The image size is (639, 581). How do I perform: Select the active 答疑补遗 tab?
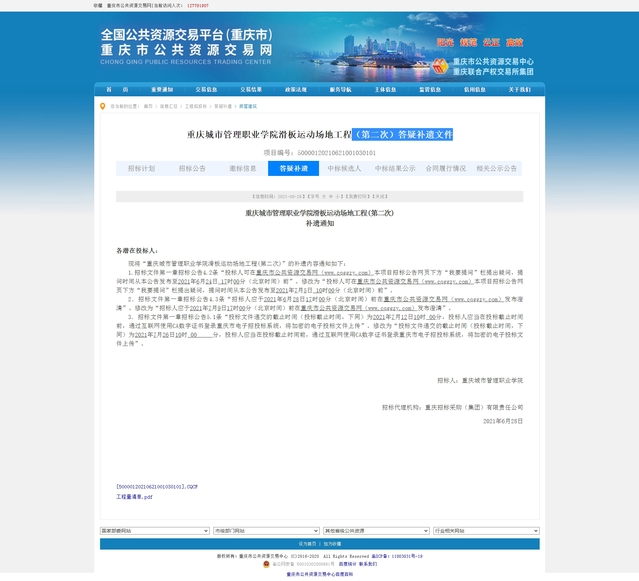(x=293, y=169)
